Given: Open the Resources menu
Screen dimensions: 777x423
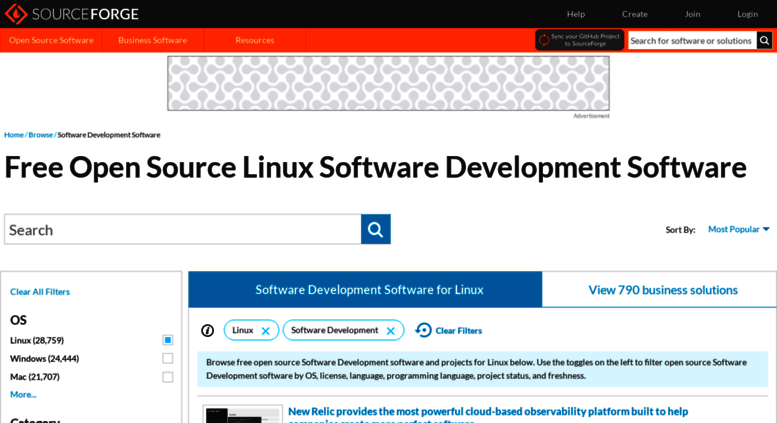Looking at the screenshot, I should tap(255, 40).
